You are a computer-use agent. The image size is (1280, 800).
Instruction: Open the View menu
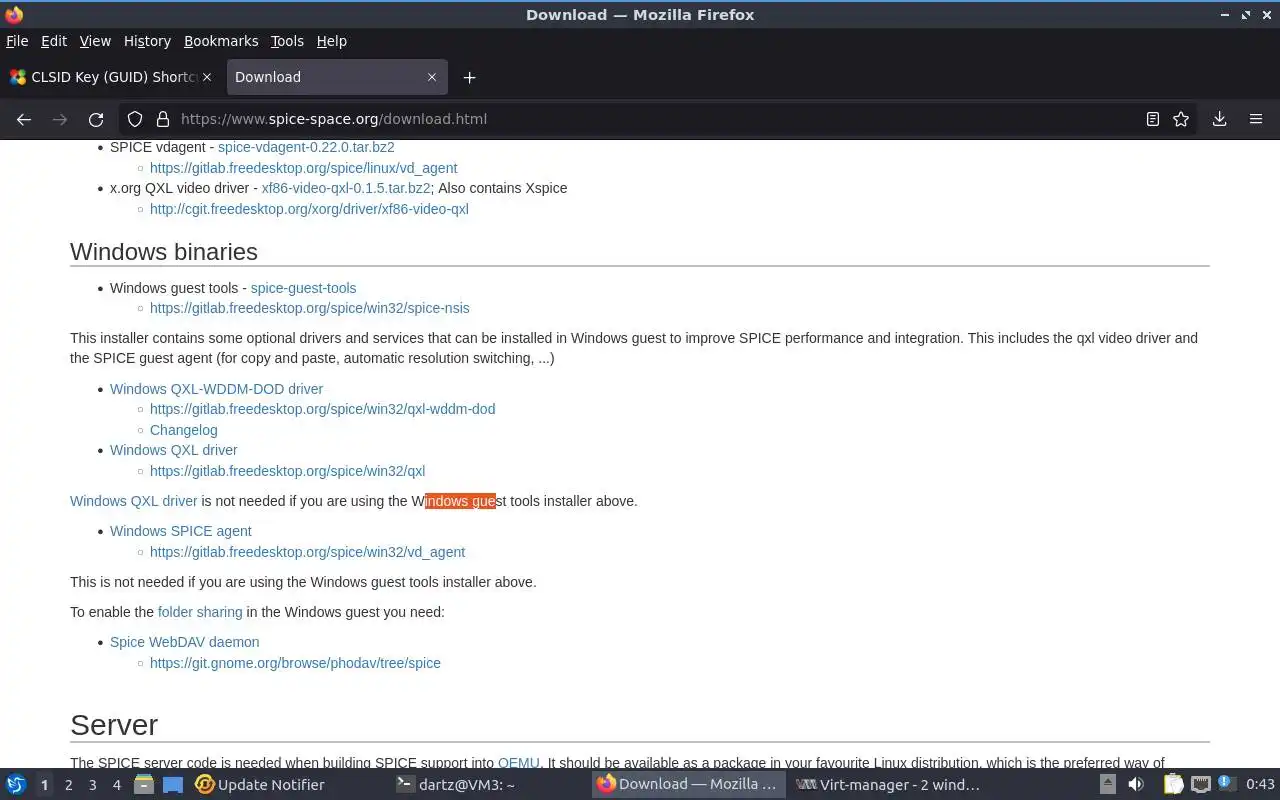(x=95, y=41)
